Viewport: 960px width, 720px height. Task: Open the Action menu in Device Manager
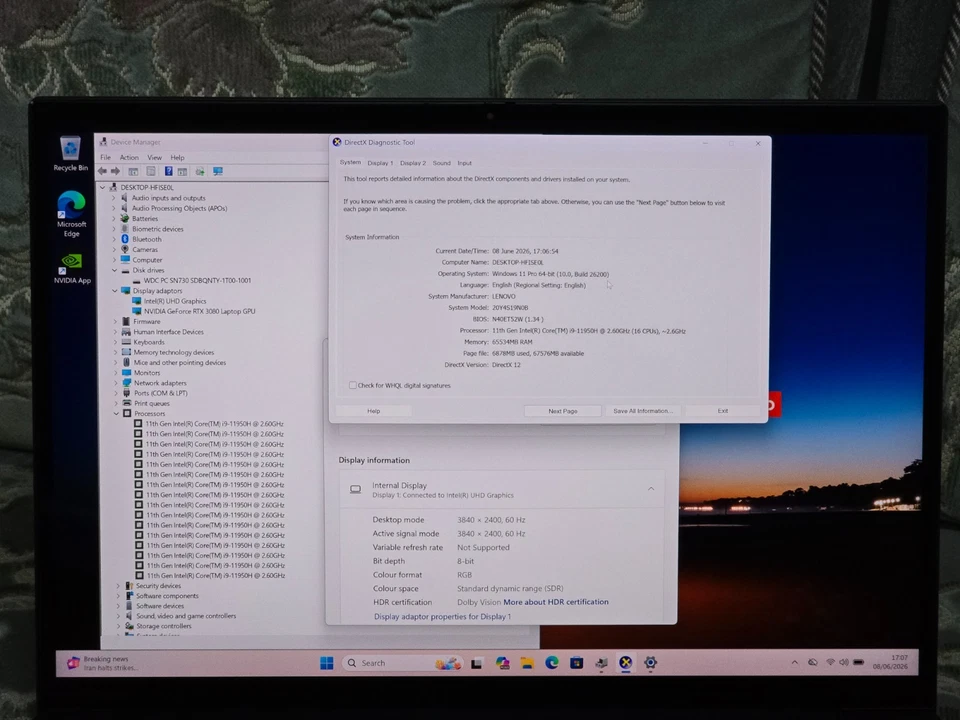click(129, 157)
